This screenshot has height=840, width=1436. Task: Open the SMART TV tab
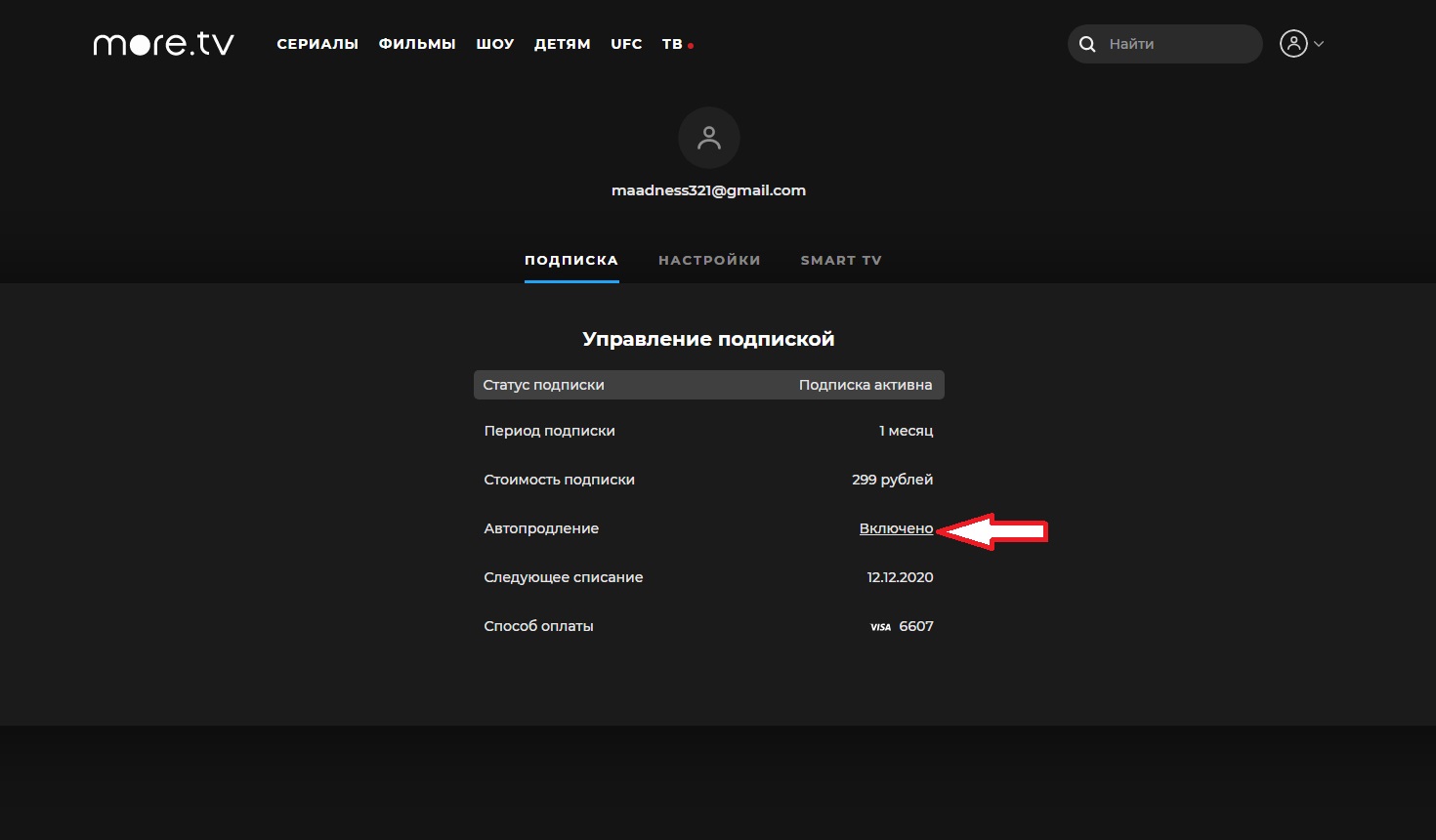click(840, 260)
